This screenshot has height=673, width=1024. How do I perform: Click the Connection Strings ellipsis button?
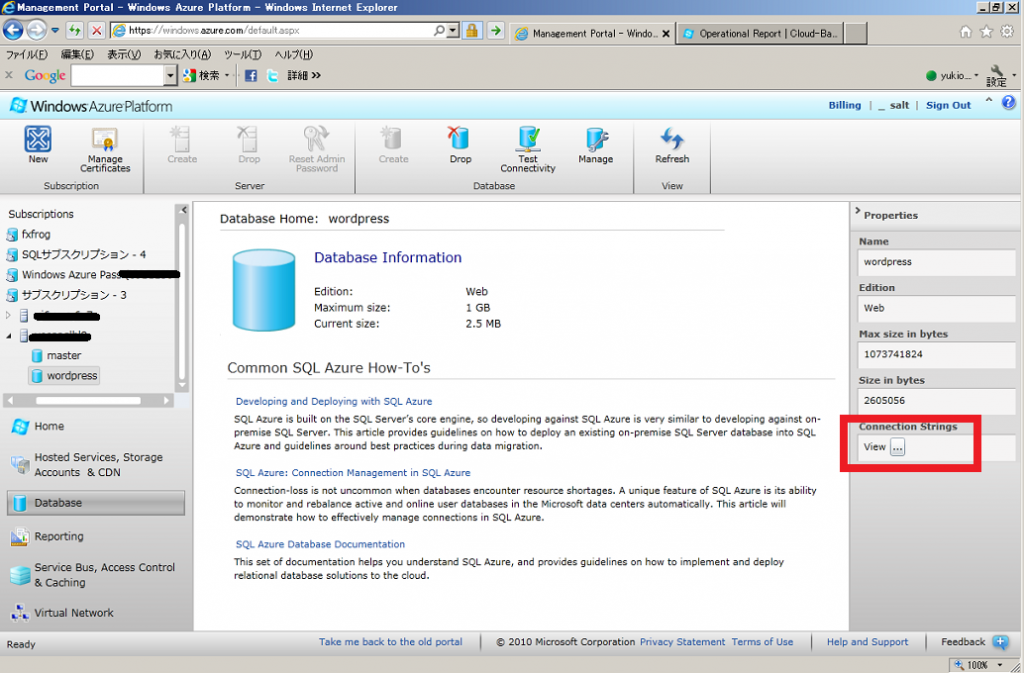pos(897,447)
